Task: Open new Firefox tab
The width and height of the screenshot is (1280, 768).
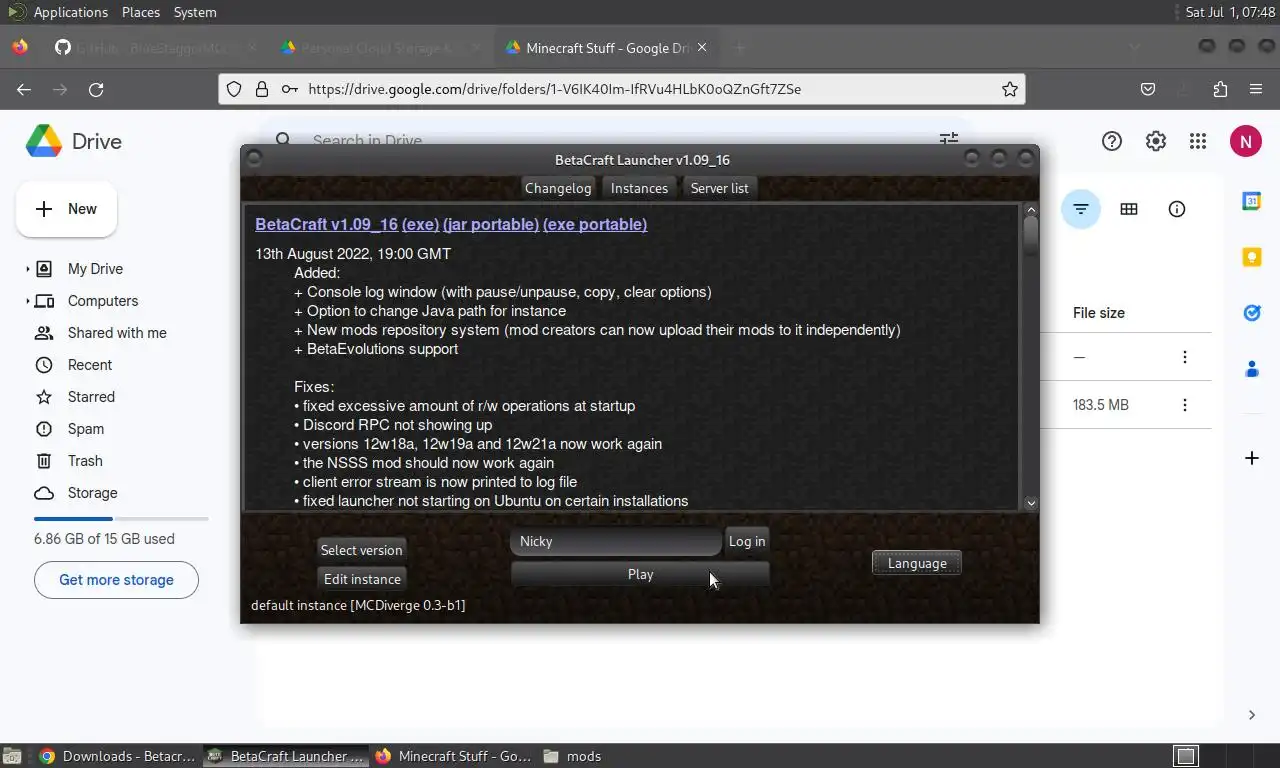Action: click(x=740, y=47)
